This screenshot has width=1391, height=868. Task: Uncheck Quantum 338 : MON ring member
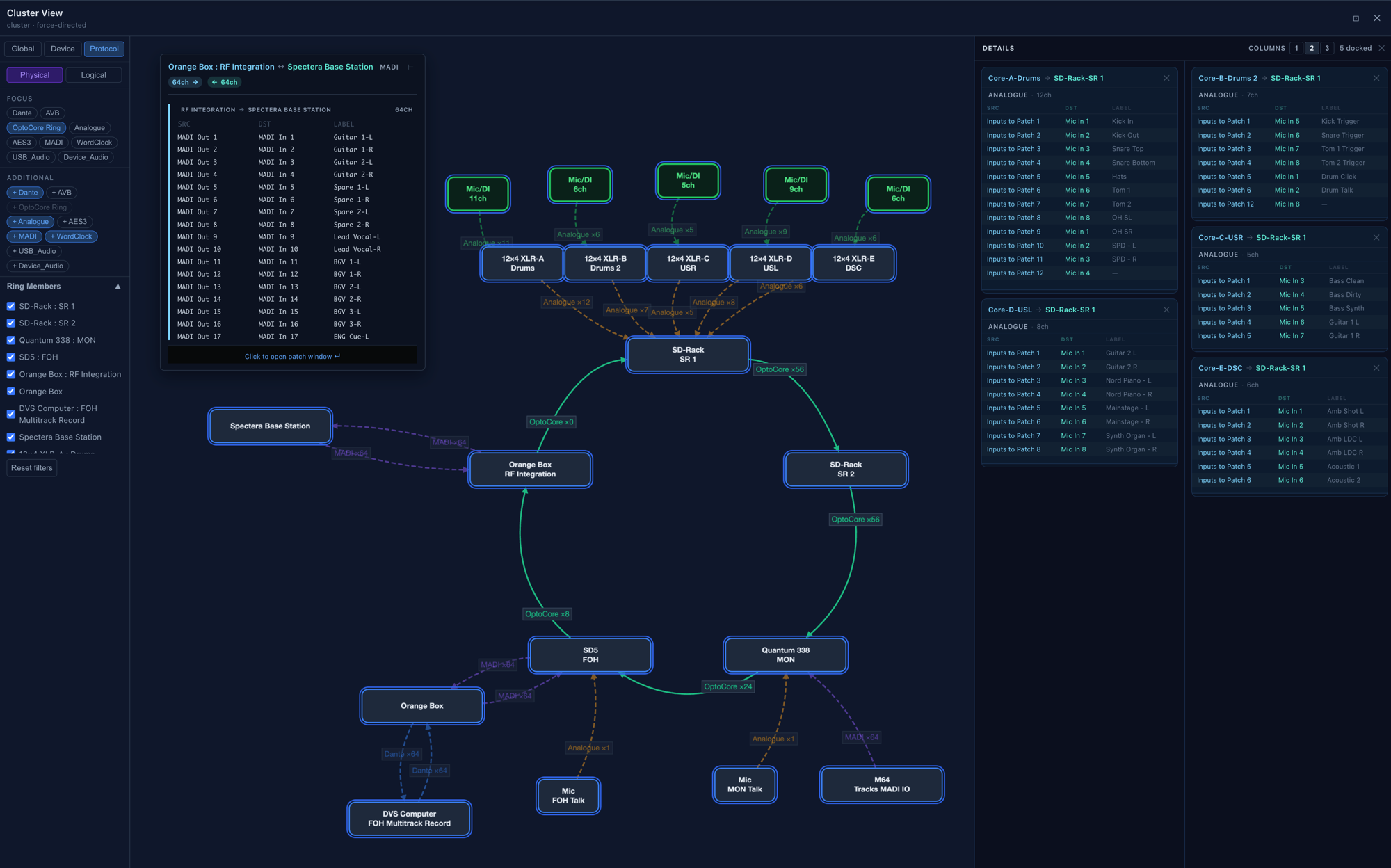[11, 340]
